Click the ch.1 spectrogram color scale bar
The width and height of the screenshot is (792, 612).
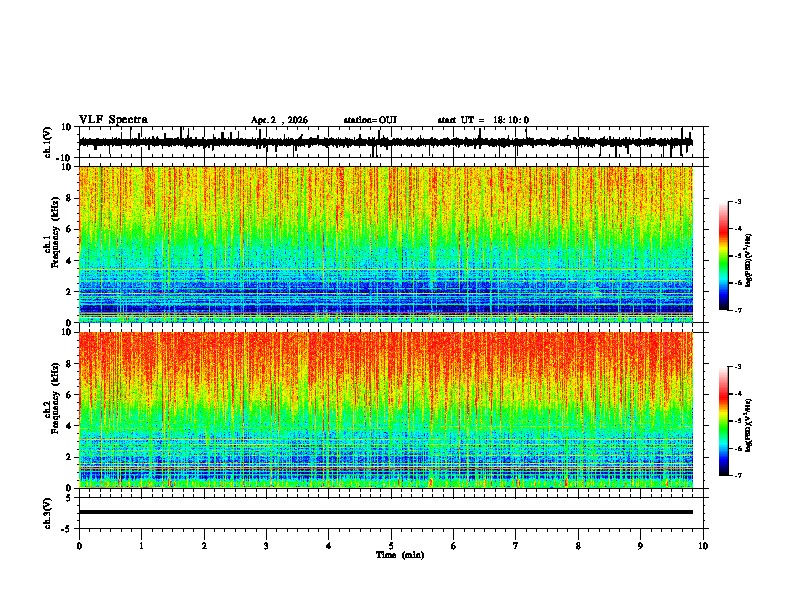coord(723,256)
